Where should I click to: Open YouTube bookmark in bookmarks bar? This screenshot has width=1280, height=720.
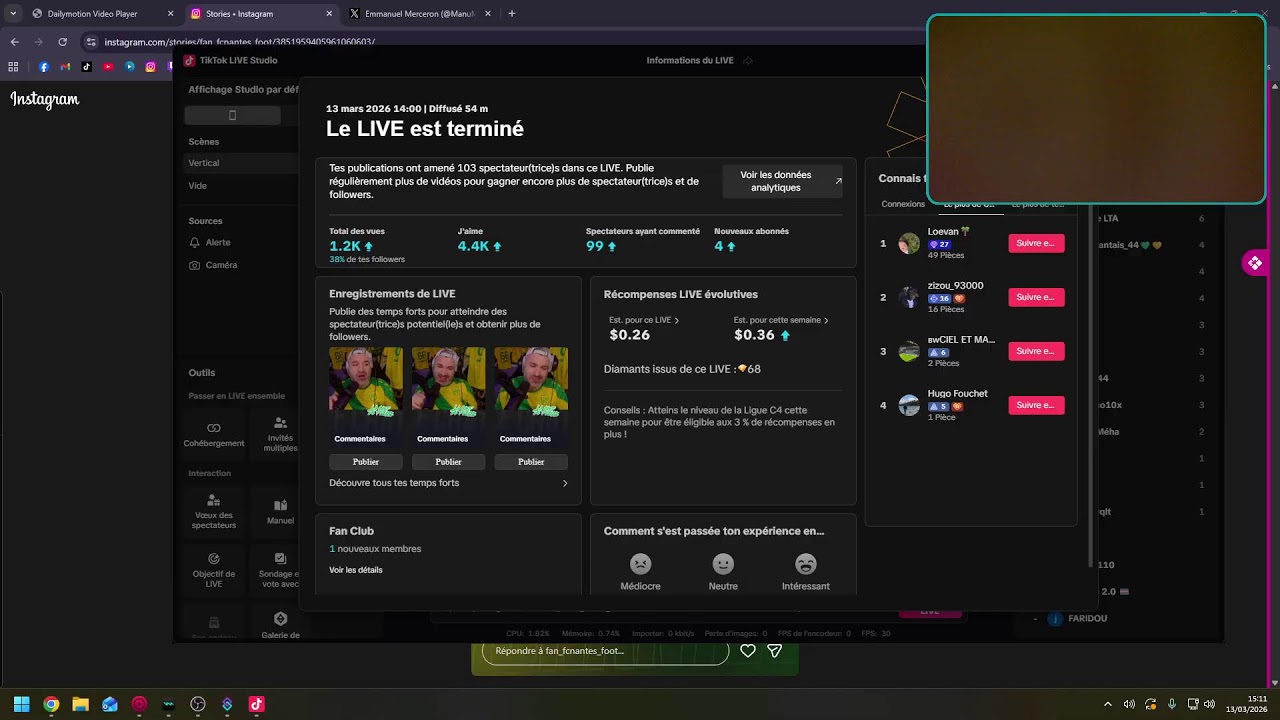108,67
